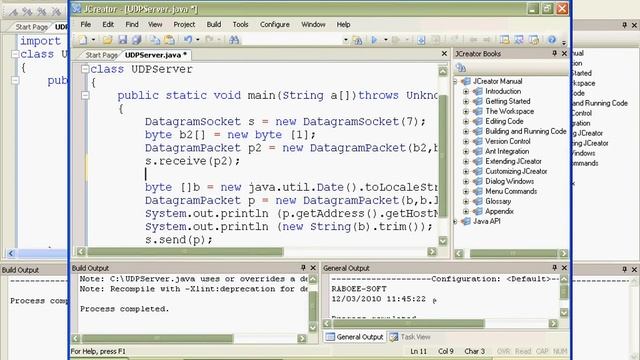This screenshot has height=360, width=640.
Task: Click the Paste clipboard icon
Action: point(169,40)
